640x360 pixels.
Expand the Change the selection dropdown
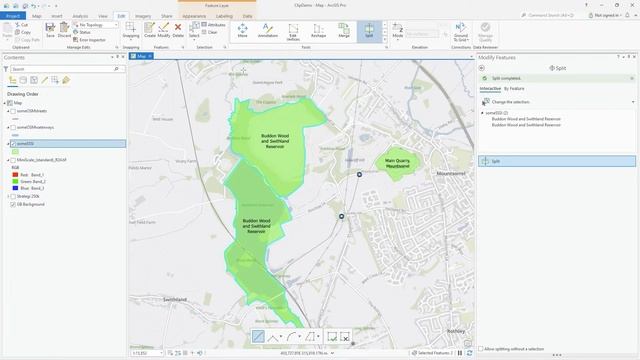[633, 102]
